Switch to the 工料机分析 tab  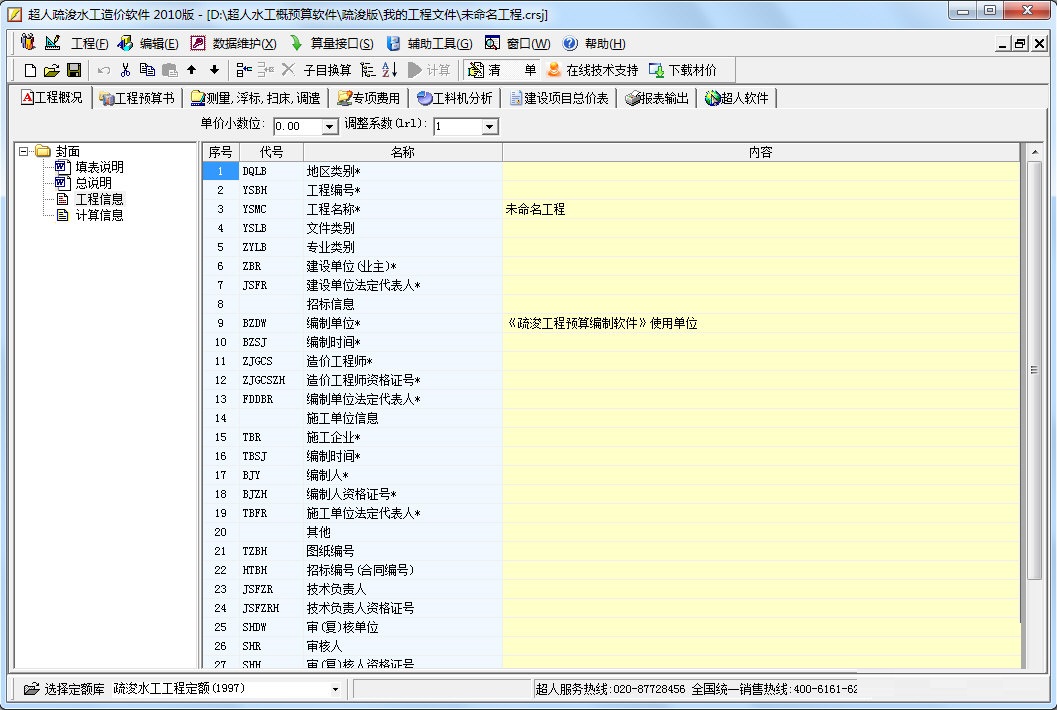pos(455,98)
